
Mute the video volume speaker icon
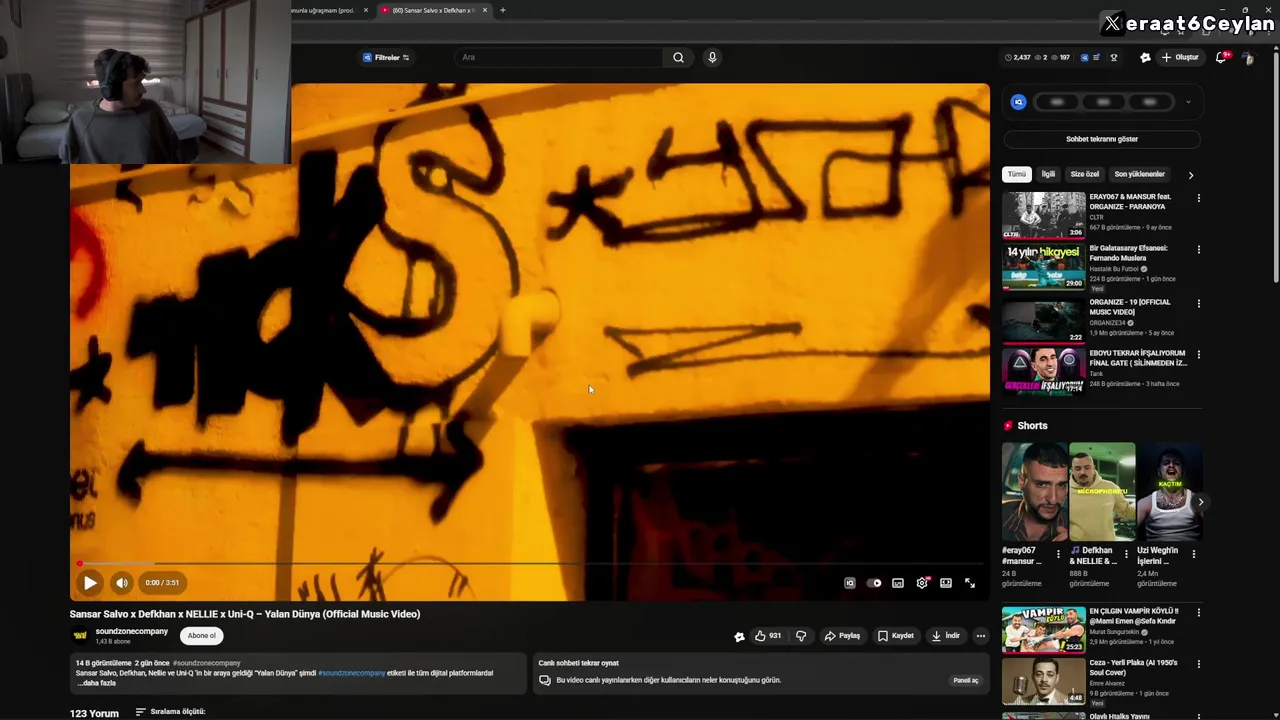click(122, 583)
